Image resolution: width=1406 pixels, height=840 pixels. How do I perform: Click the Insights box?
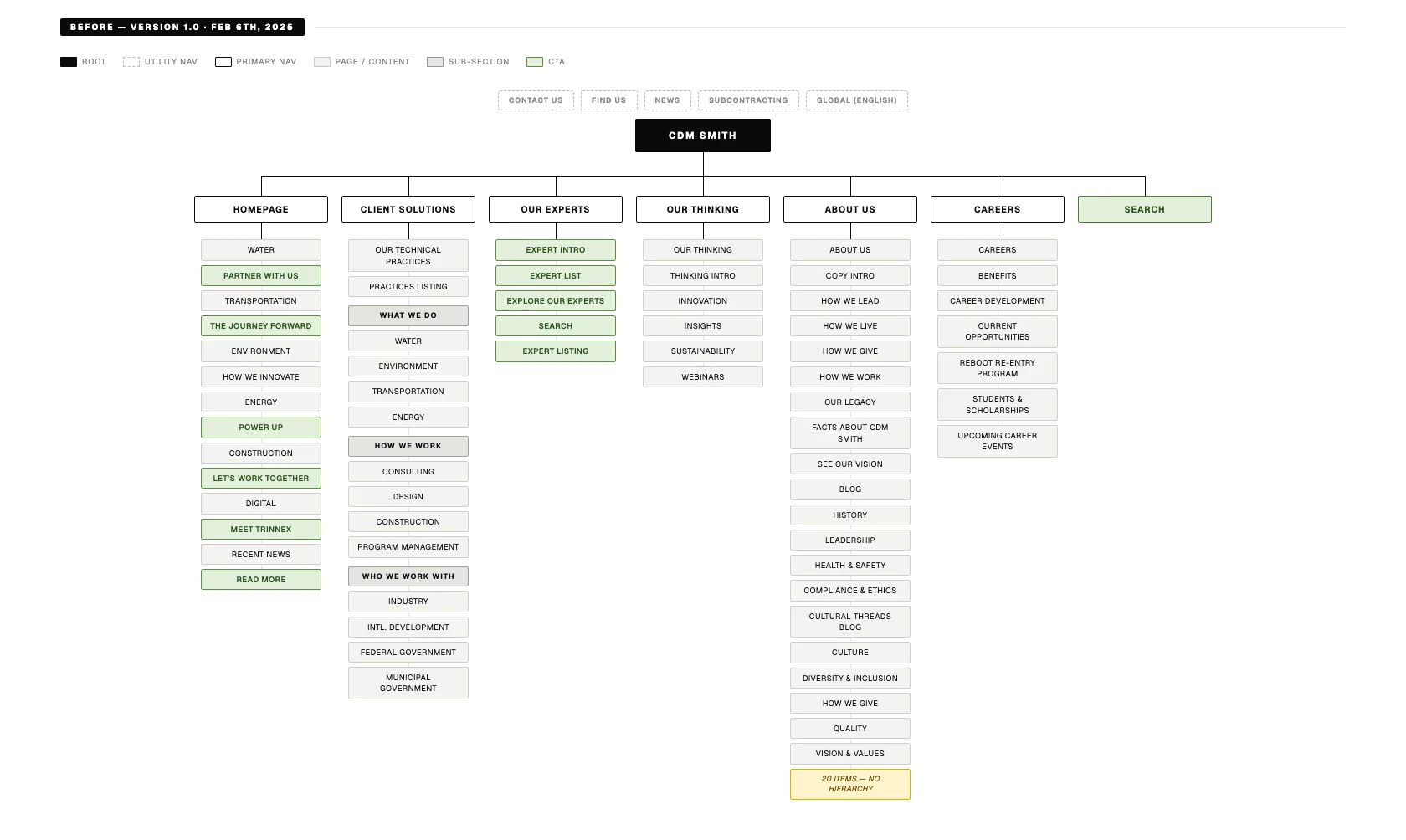[703, 326]
